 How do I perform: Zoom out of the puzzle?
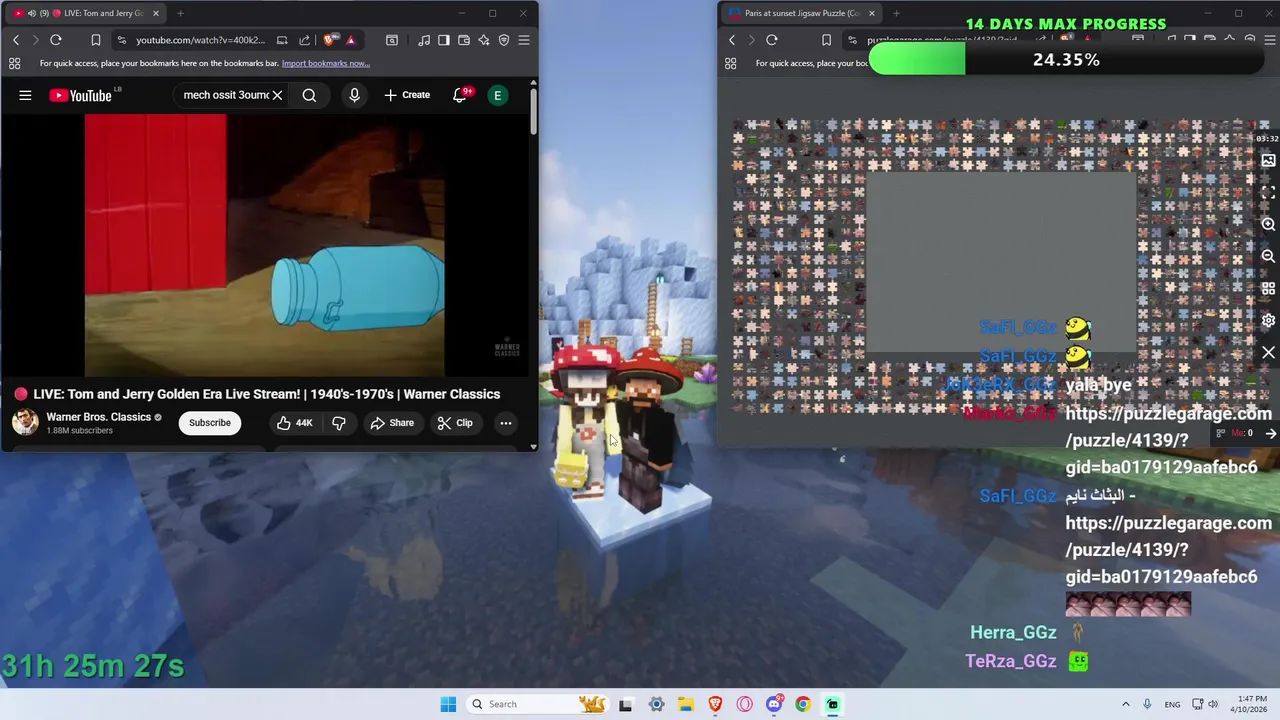pyautogui.click(x=1268, y=257)
